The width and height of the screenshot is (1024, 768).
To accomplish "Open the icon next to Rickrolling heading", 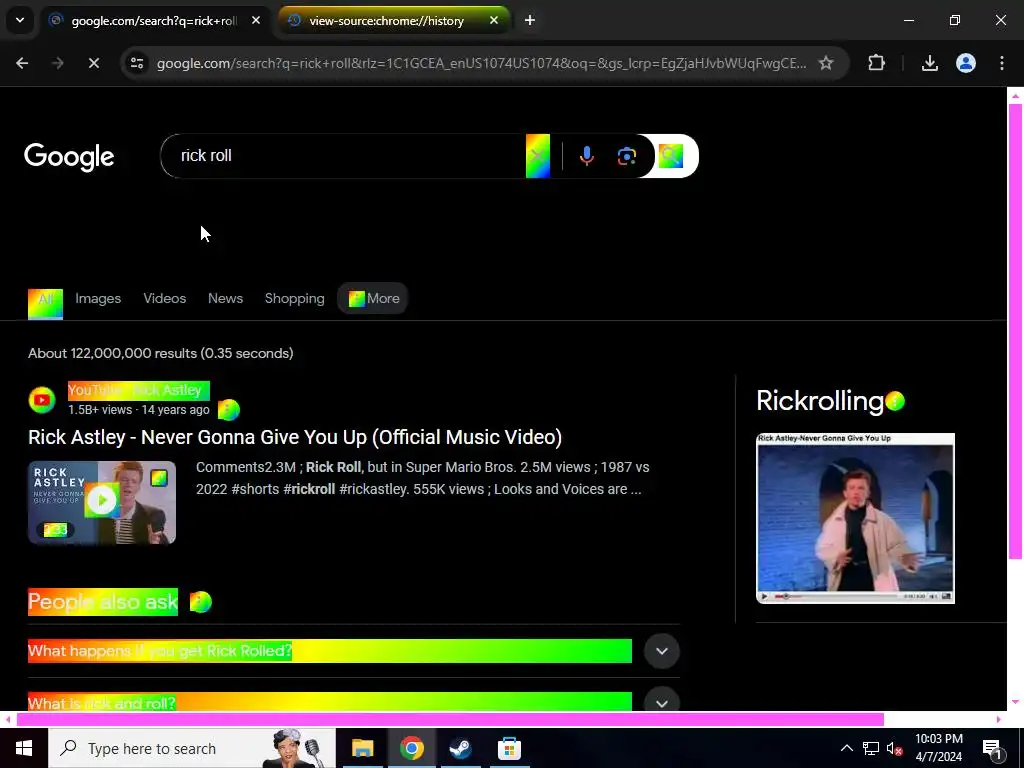I will (x=895, y=401).
